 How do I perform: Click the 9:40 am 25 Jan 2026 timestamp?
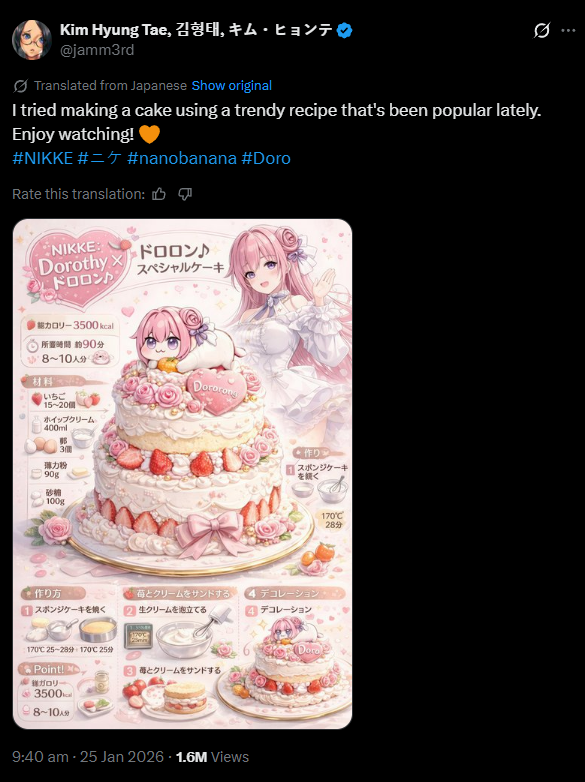coord(88,757)
